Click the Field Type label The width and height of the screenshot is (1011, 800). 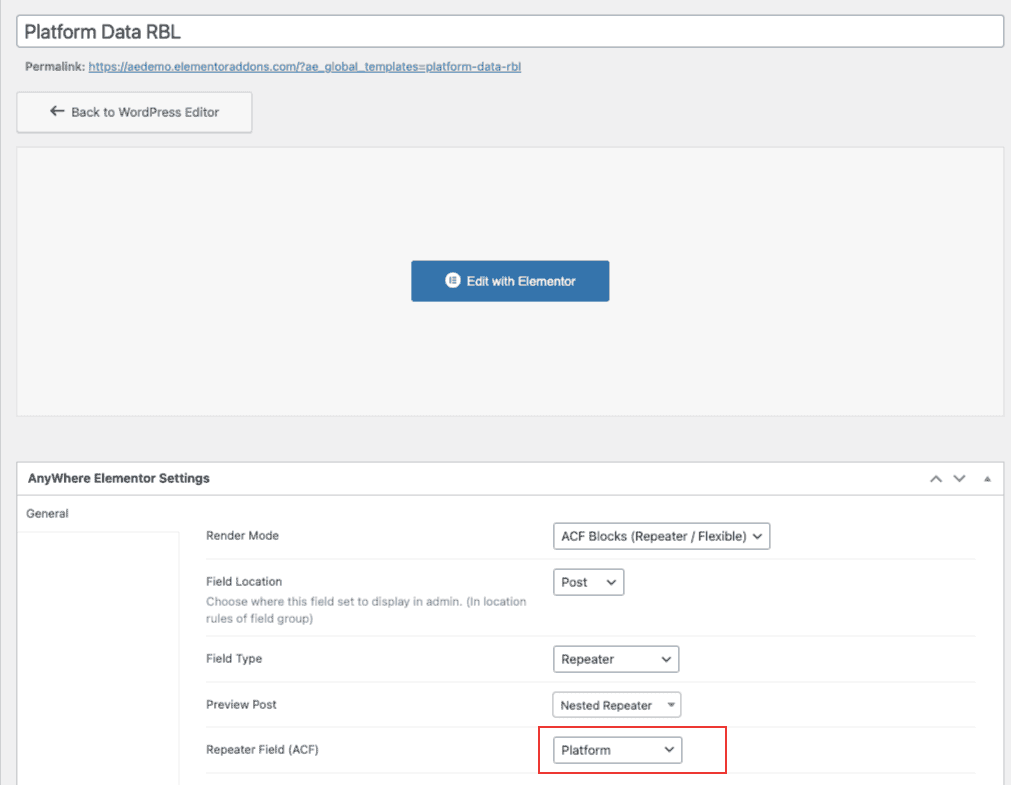tap(234, 658)
